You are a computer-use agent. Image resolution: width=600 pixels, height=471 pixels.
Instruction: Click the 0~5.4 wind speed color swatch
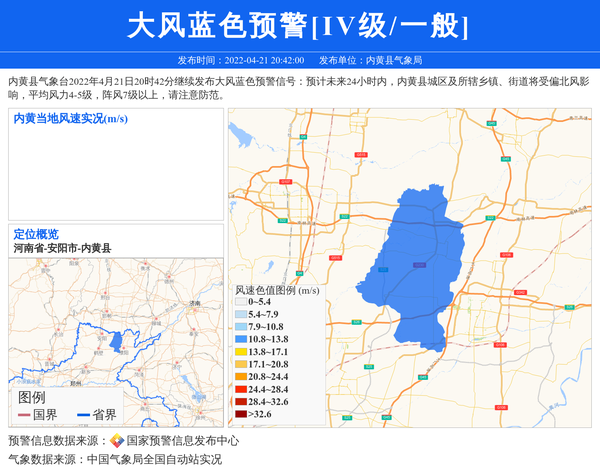(241, 302)
